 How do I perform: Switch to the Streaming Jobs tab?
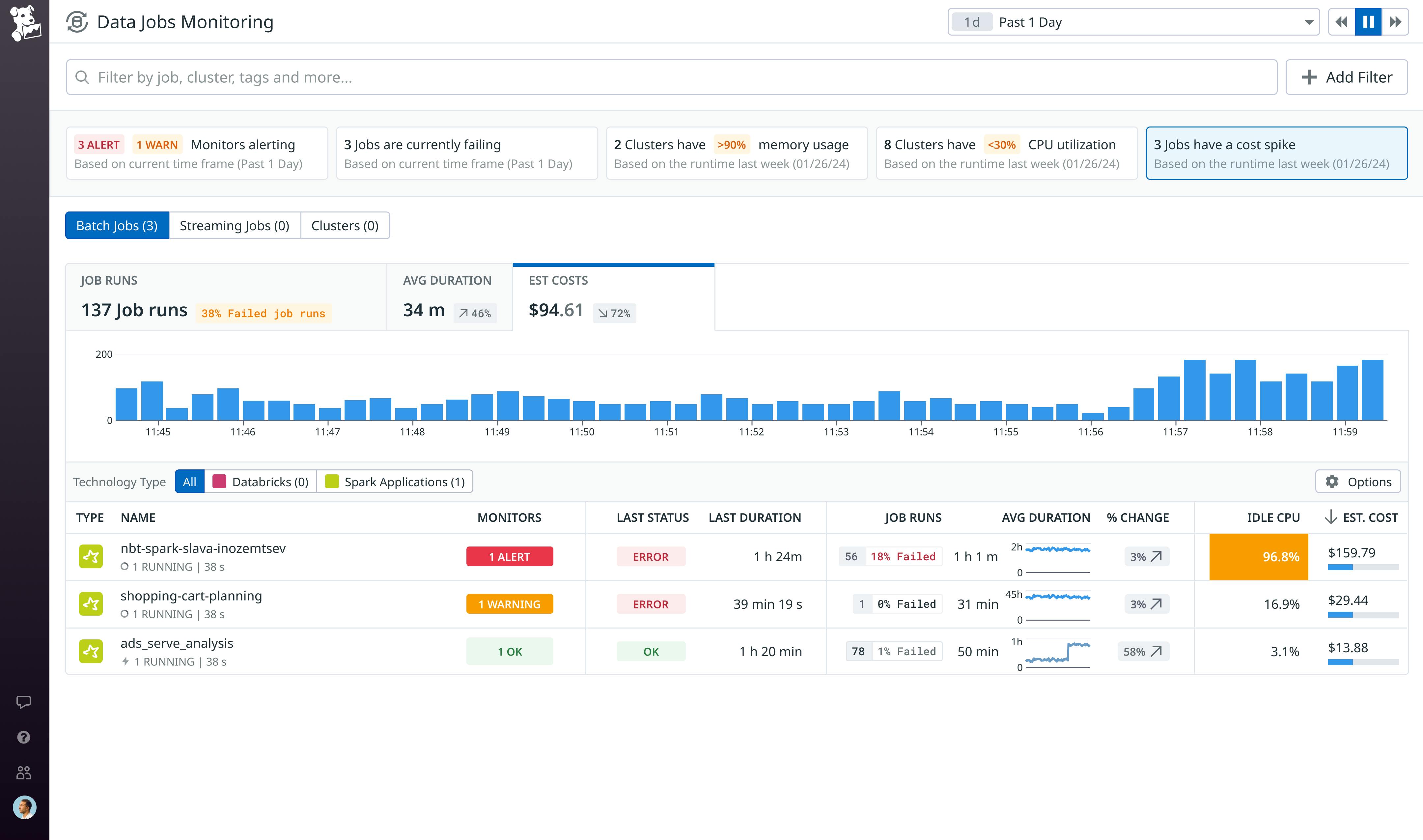(234, 225)
